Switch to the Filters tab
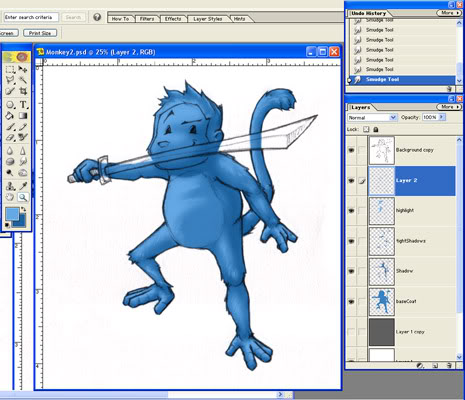 coord(147,19)
